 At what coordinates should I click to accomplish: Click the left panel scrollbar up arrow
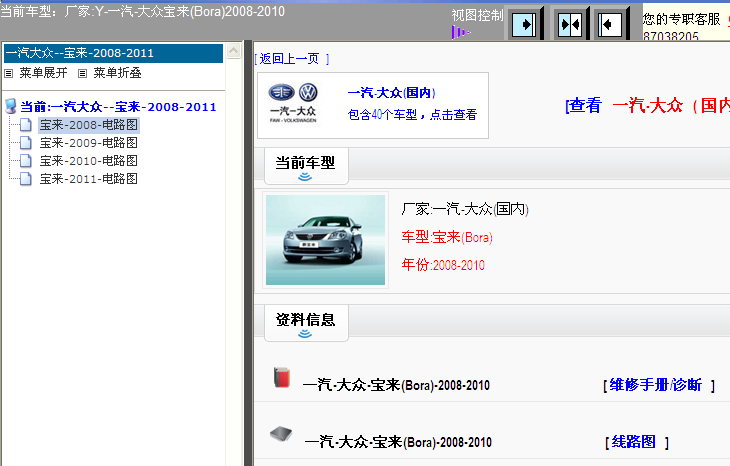coord(233,51)
